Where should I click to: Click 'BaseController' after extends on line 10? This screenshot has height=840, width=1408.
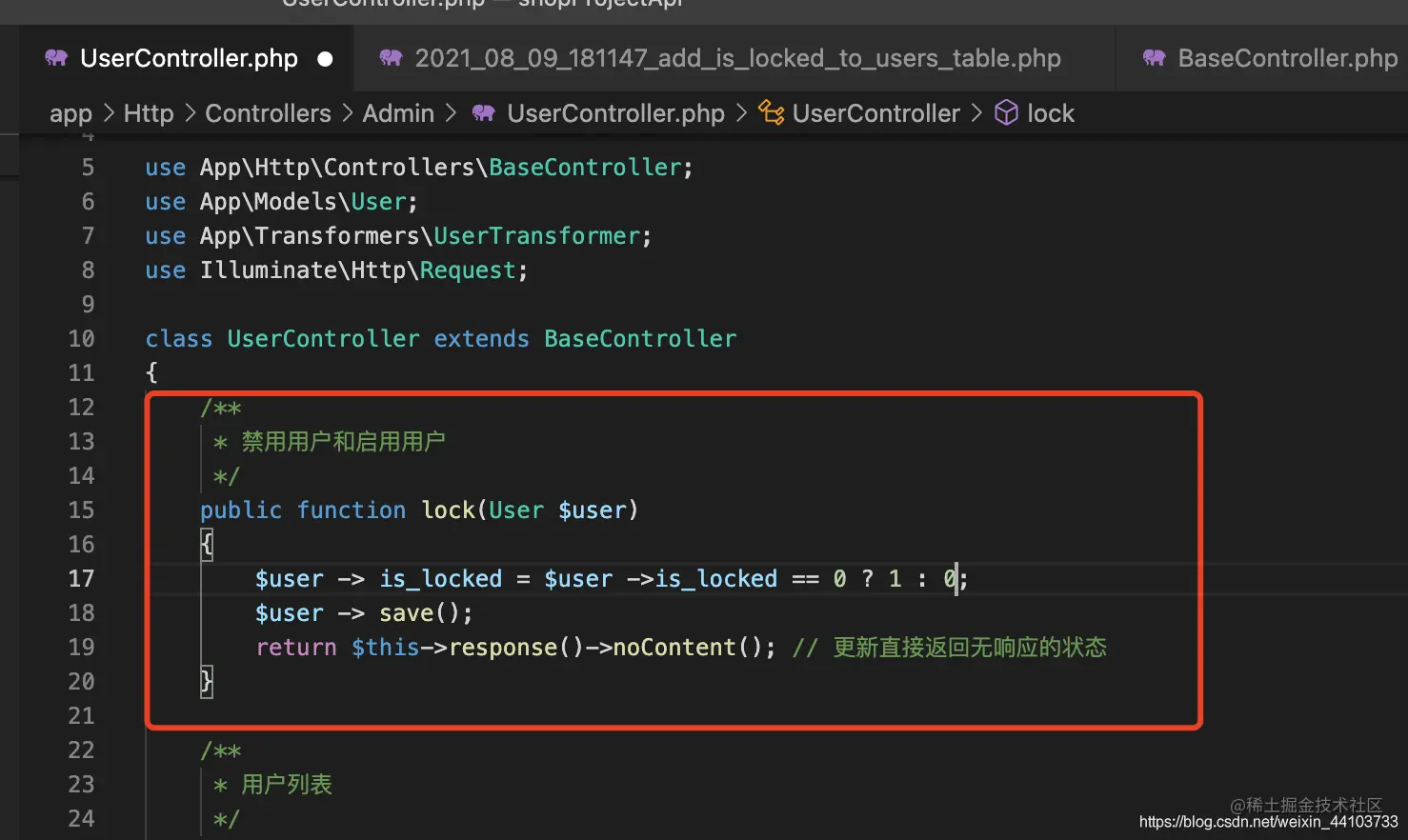640,339
